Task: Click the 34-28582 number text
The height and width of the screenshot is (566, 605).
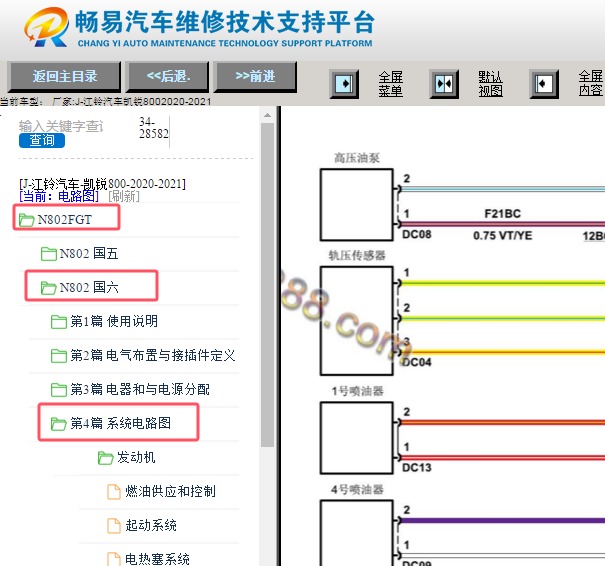Action: tap(154, 128)
